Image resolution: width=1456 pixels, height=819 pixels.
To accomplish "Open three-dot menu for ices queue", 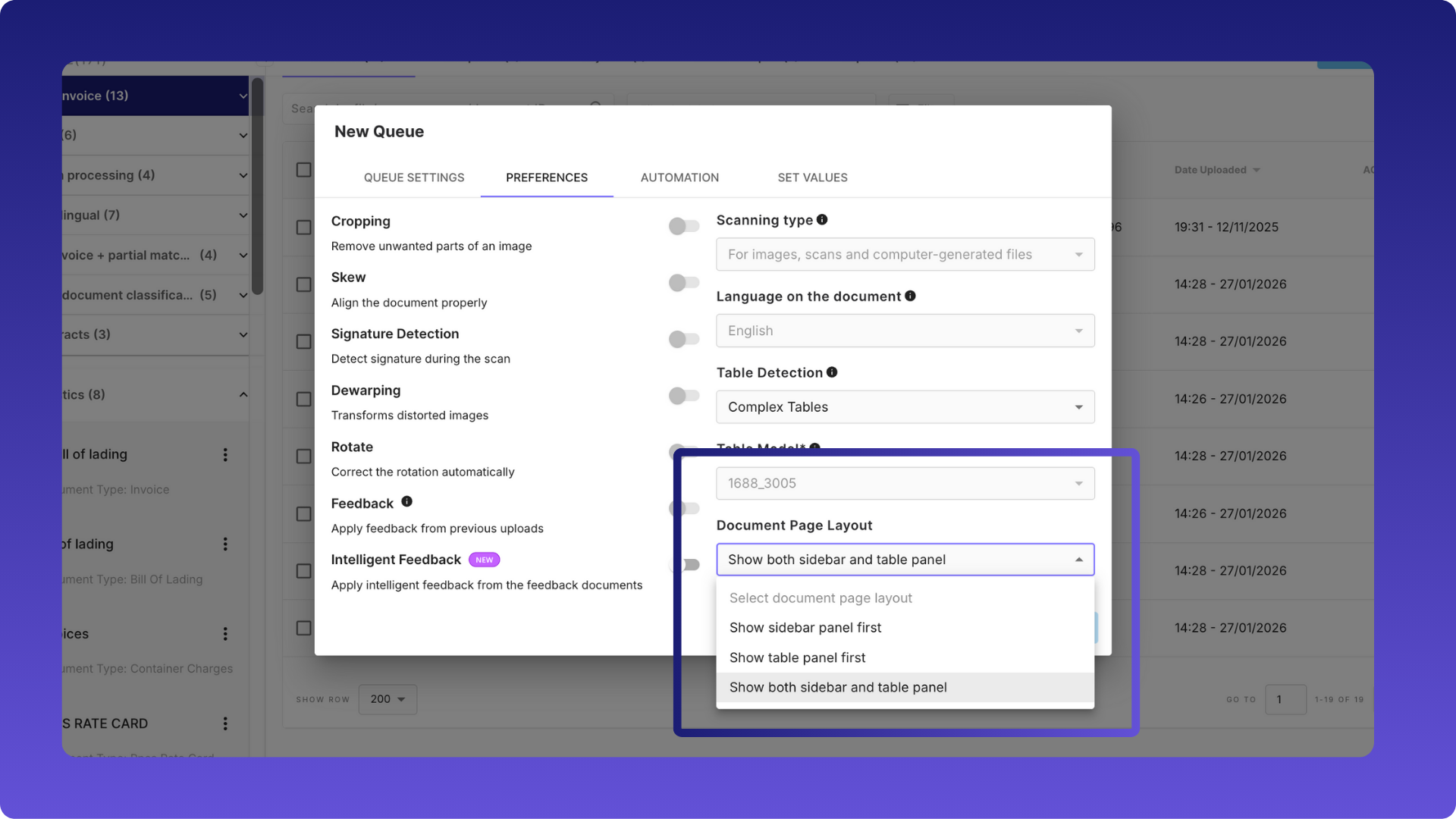I will click(225, 634).
